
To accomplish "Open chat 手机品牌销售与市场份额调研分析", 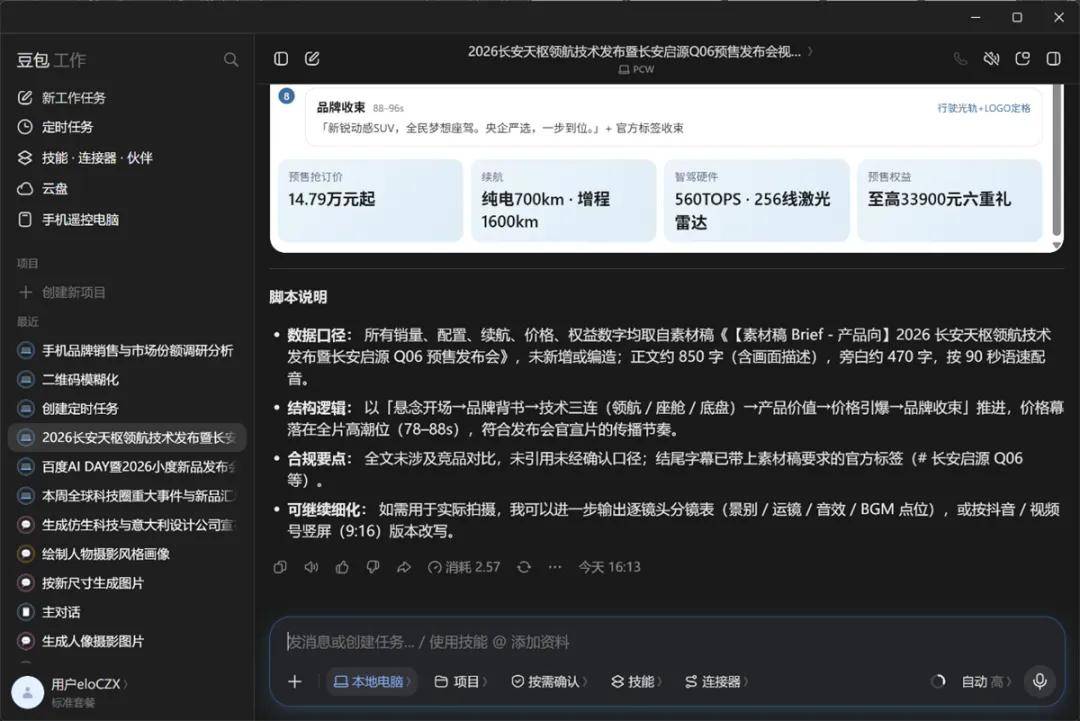I will pyautogui.click(x=127, y=350).
